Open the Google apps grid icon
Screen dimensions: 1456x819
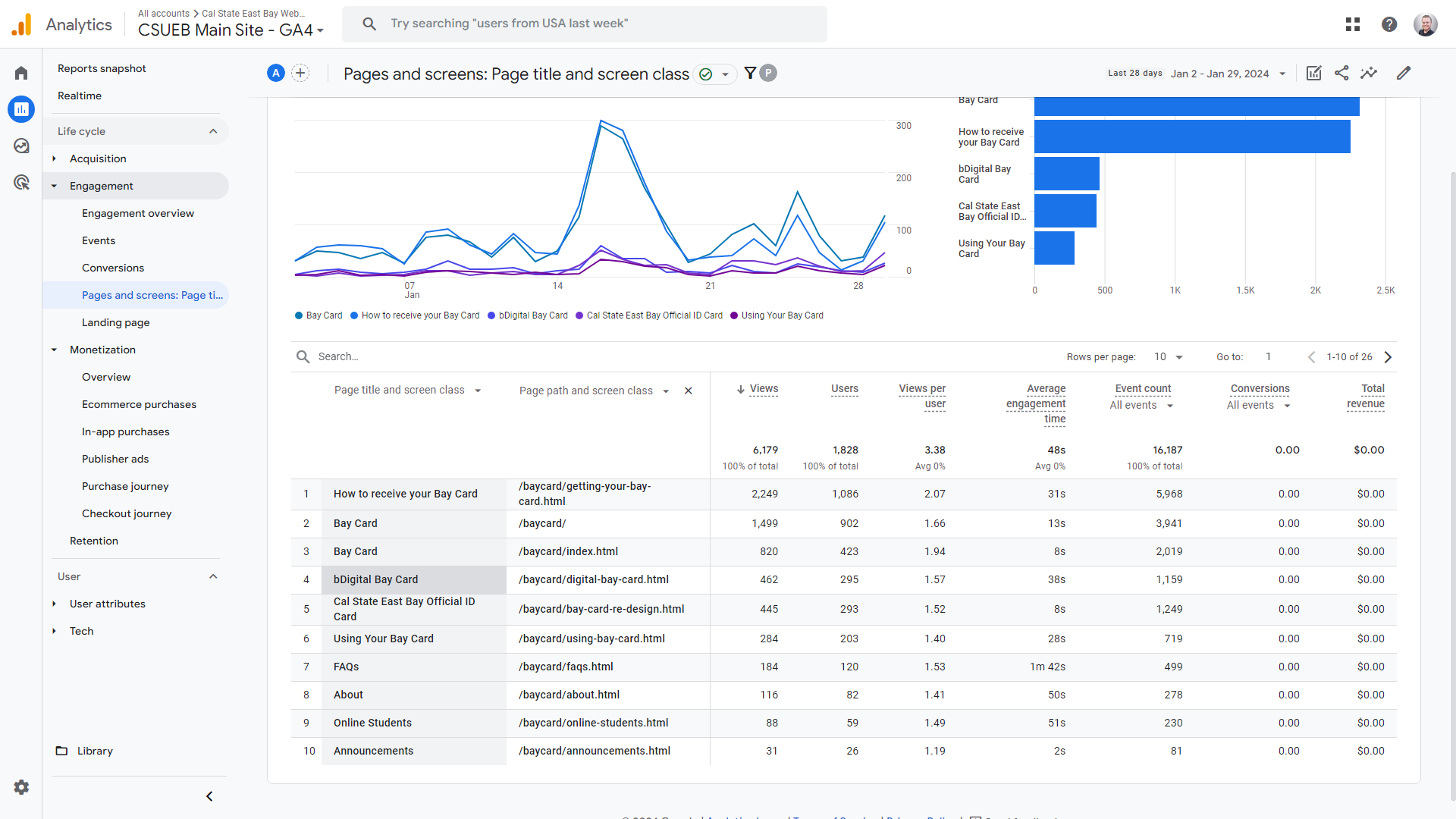[x=1353, y=24]
